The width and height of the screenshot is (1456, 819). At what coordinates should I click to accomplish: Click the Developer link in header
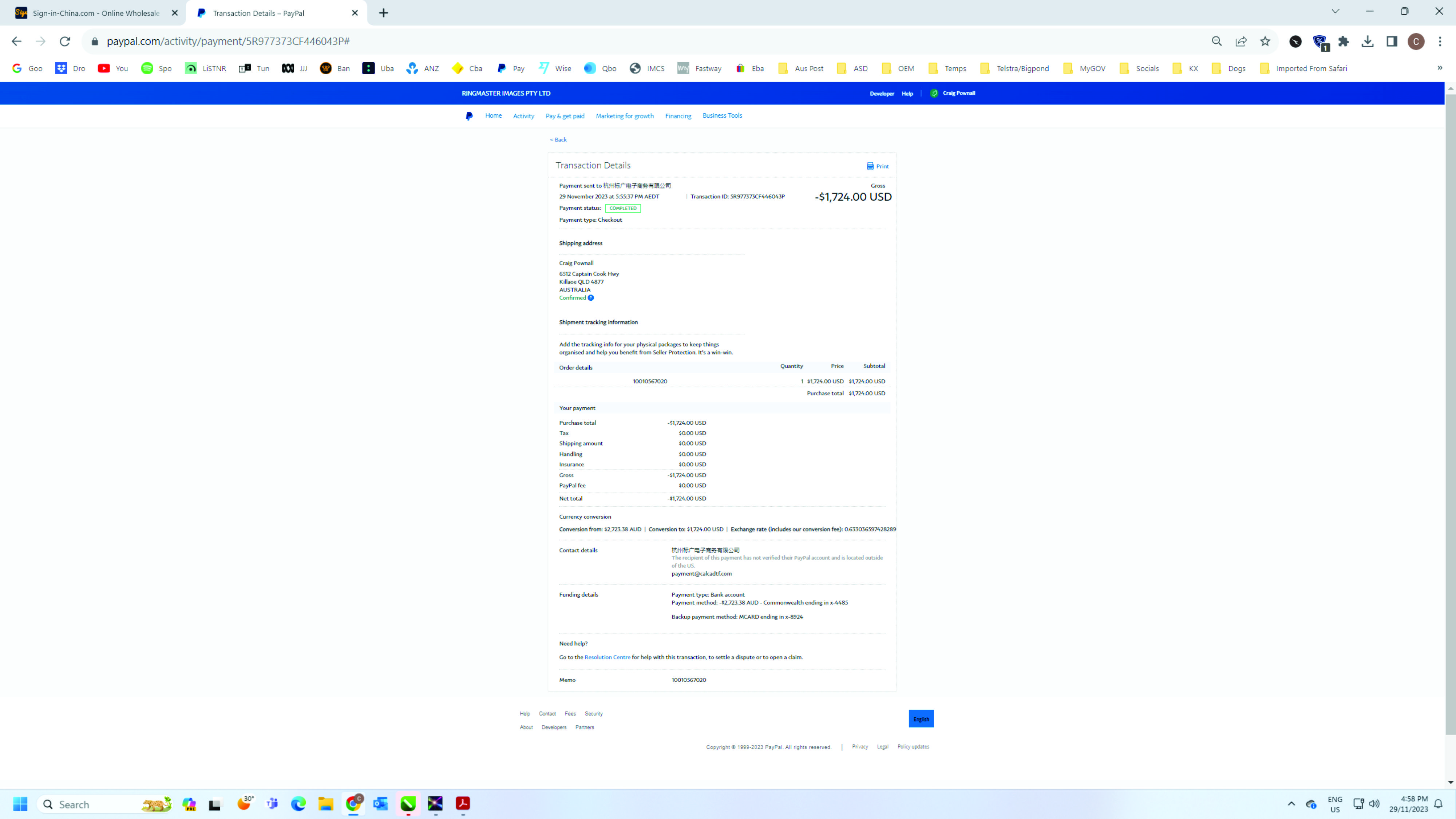point(882,93)
